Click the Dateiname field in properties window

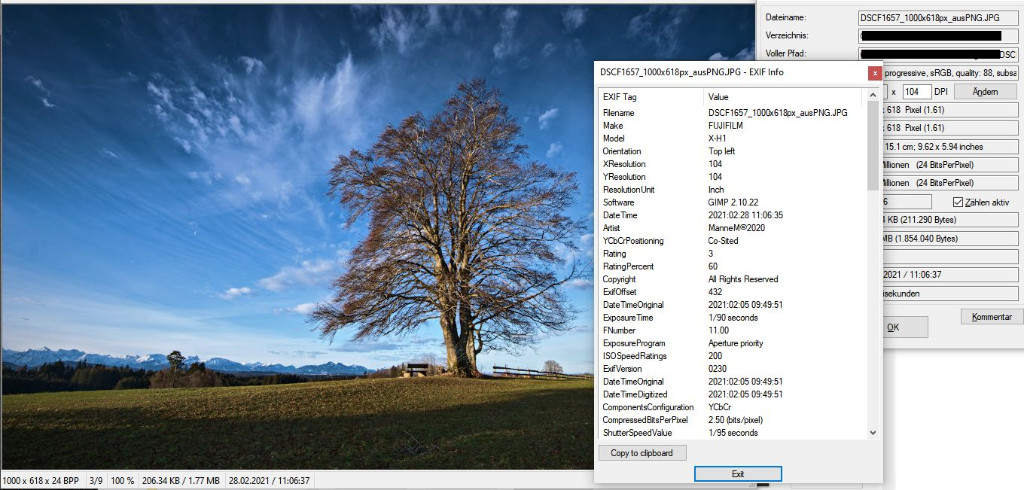(x=938, y=18)
